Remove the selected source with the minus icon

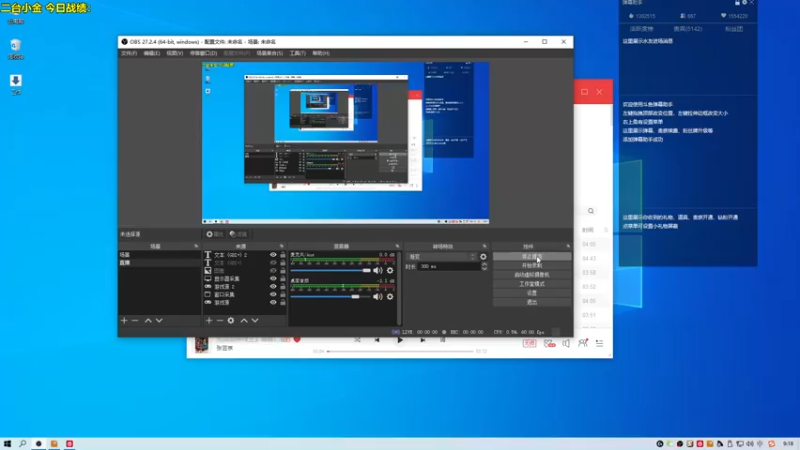click(220, 320)
